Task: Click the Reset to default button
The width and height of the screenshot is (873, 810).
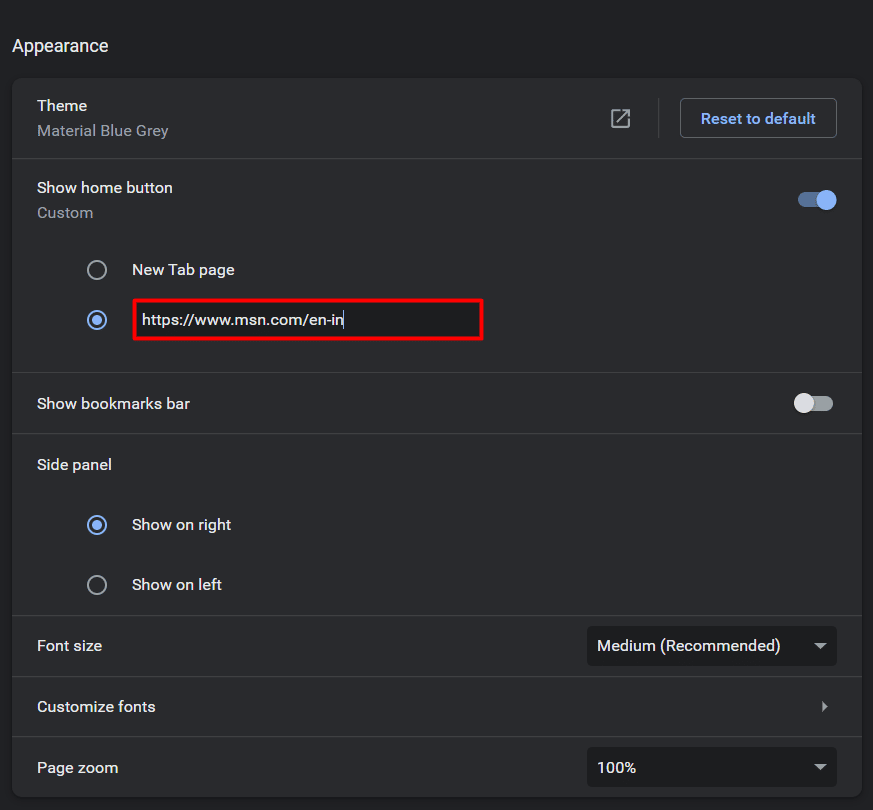Action: tap(758, 118)
